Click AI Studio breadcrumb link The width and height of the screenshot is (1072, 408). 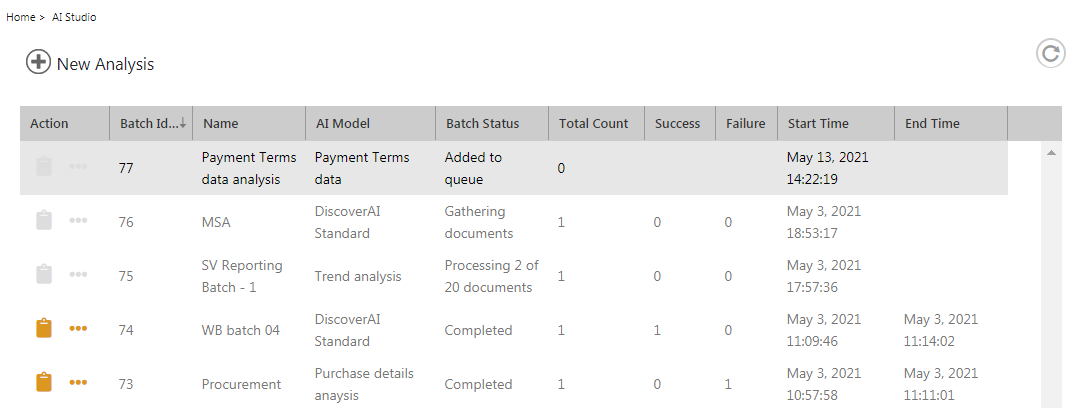(74, 18)
